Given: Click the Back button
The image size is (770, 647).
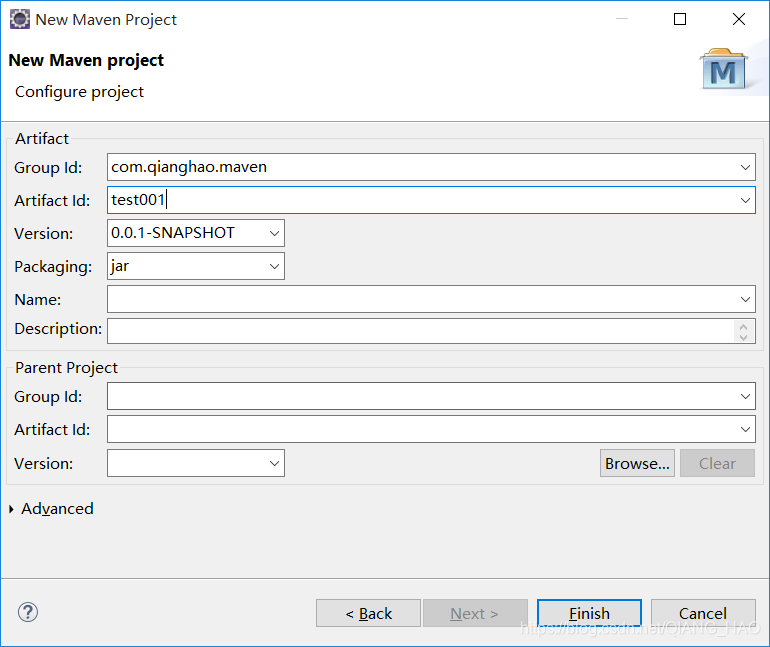Looking at the screenshot, I should [x=368, y=613].
